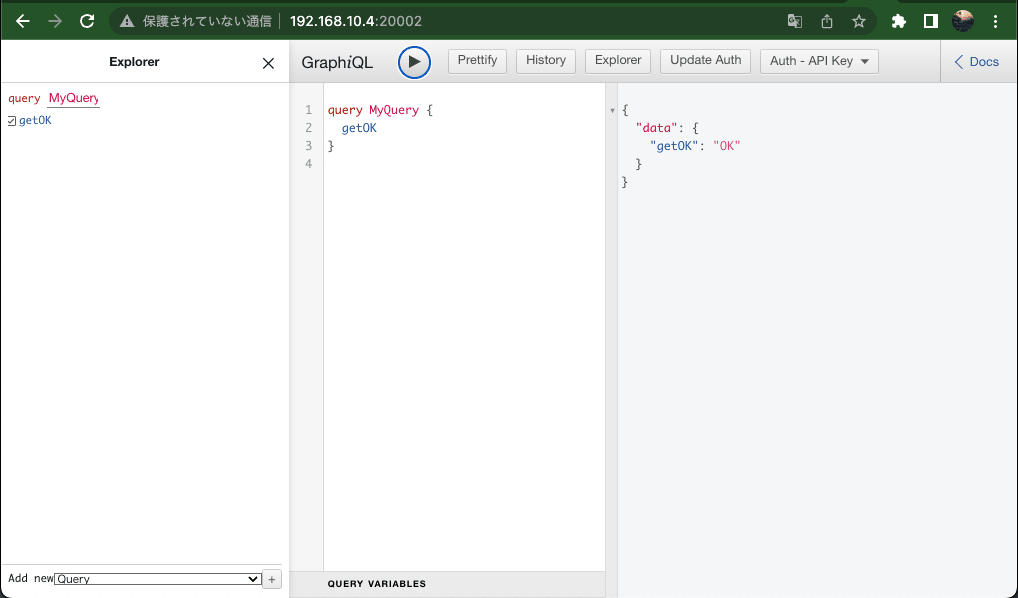Click line number 4 in the editor gutter
The height and width of the screenshot is (598, 1018).
(309, 164)
